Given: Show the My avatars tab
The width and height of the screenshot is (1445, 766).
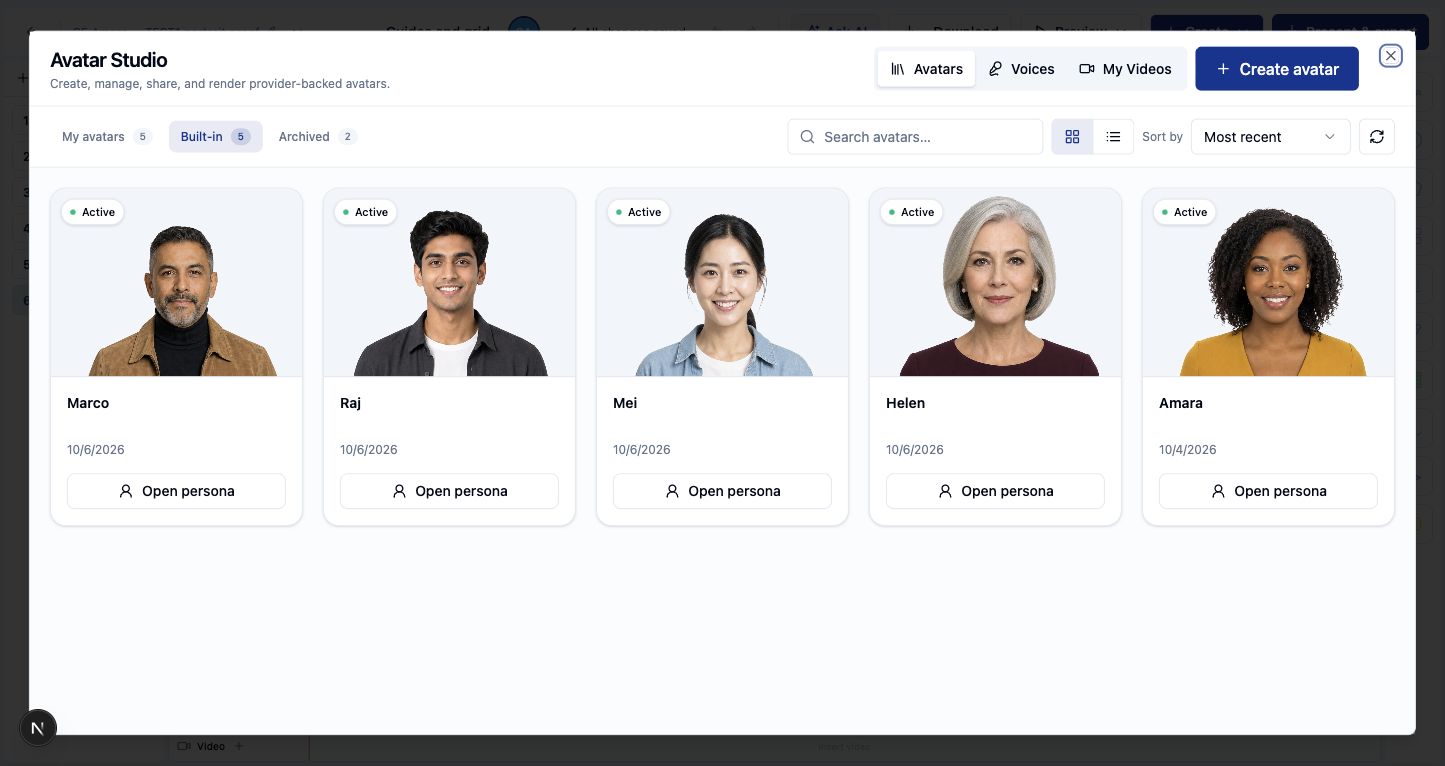Looking at the screenshot, I should [106, 137].
